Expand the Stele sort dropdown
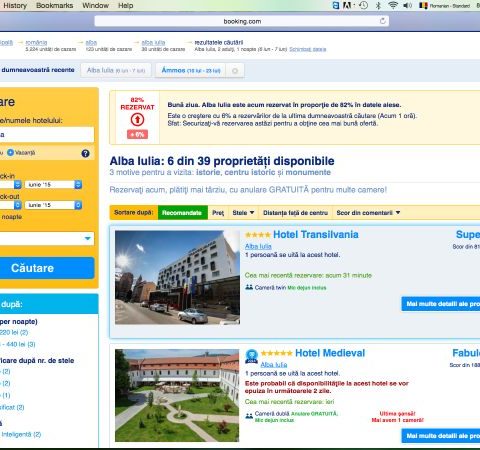Image resolution: width=480 pixels, height=450 pixels. (243, 213)
